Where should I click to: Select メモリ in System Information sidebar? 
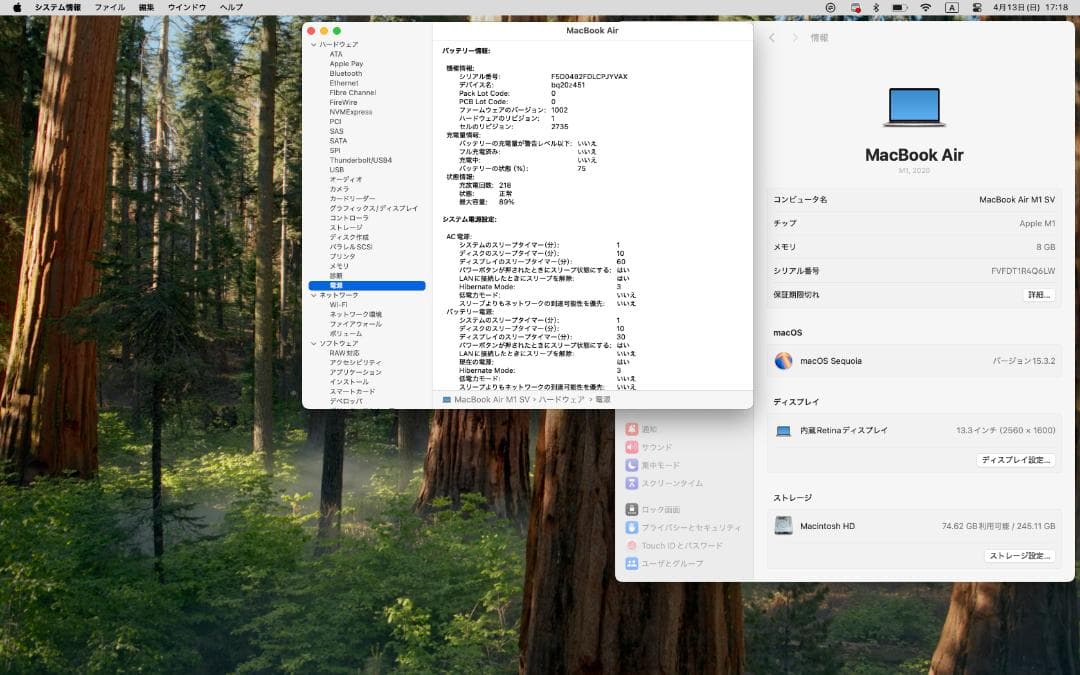point(339,267)
